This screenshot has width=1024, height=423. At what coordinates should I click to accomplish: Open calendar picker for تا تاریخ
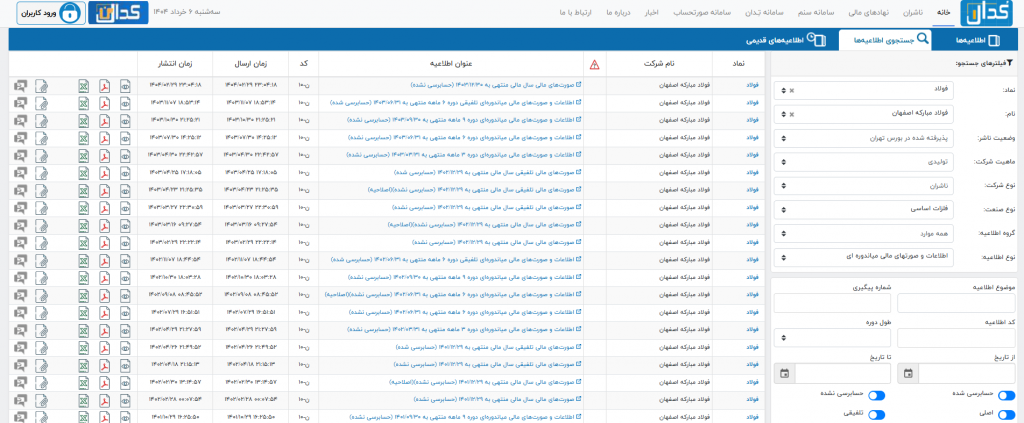coord(784,373)
